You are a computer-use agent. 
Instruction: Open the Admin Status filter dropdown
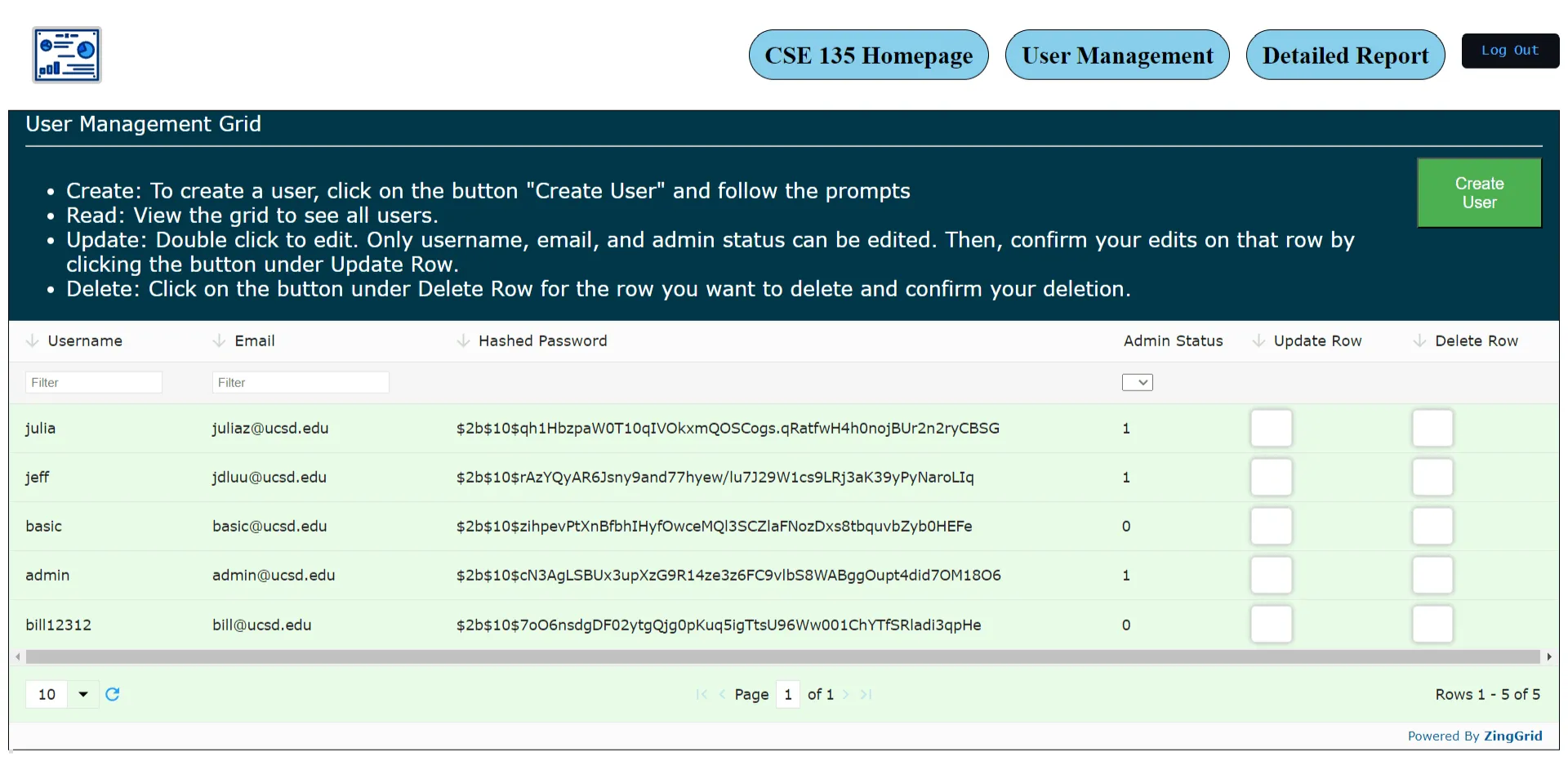coord(1137,382)
